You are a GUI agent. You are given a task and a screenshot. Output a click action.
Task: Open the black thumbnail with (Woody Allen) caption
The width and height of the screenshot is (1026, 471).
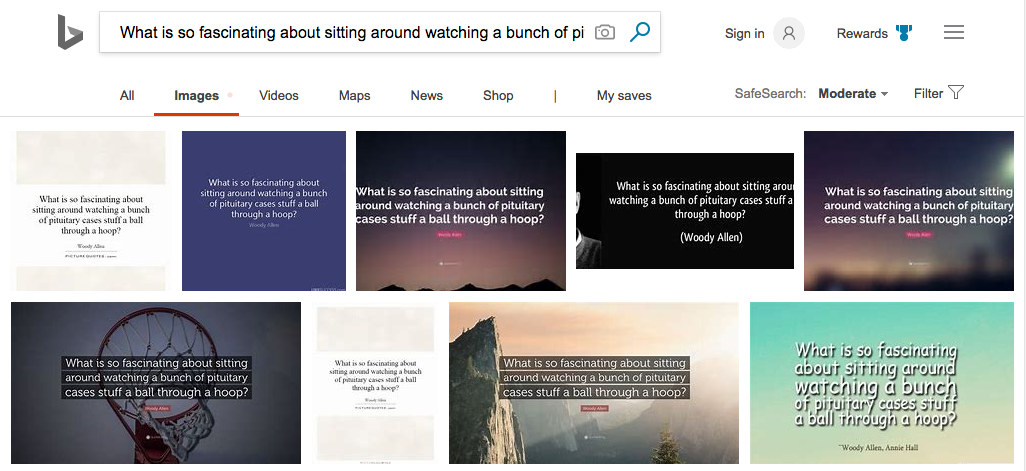[x=684, y=211]
